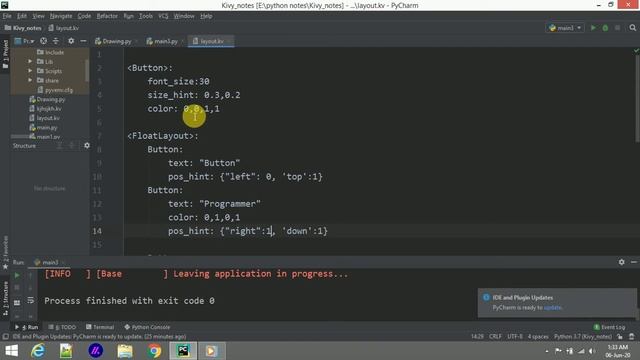The width and height of the screenshot is (640, 360).
Task: Open the Windows Start menu
Action: tap(12, 351)
